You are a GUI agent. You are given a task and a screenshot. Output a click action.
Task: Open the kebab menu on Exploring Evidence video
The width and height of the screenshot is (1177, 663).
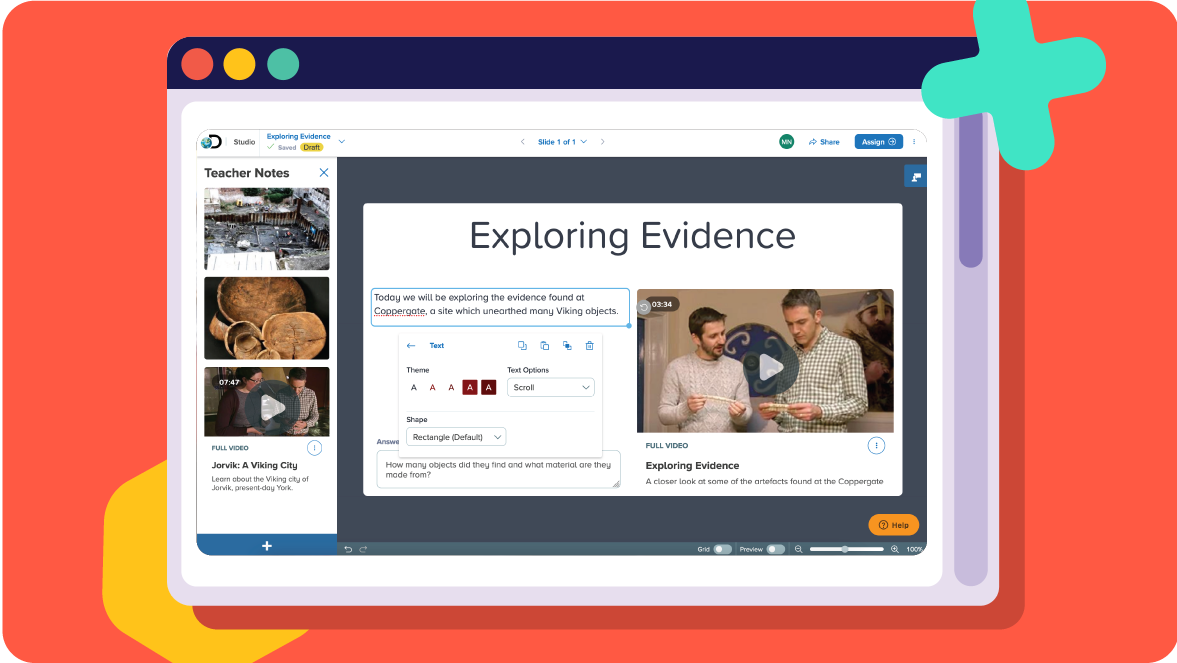[876, 445]
